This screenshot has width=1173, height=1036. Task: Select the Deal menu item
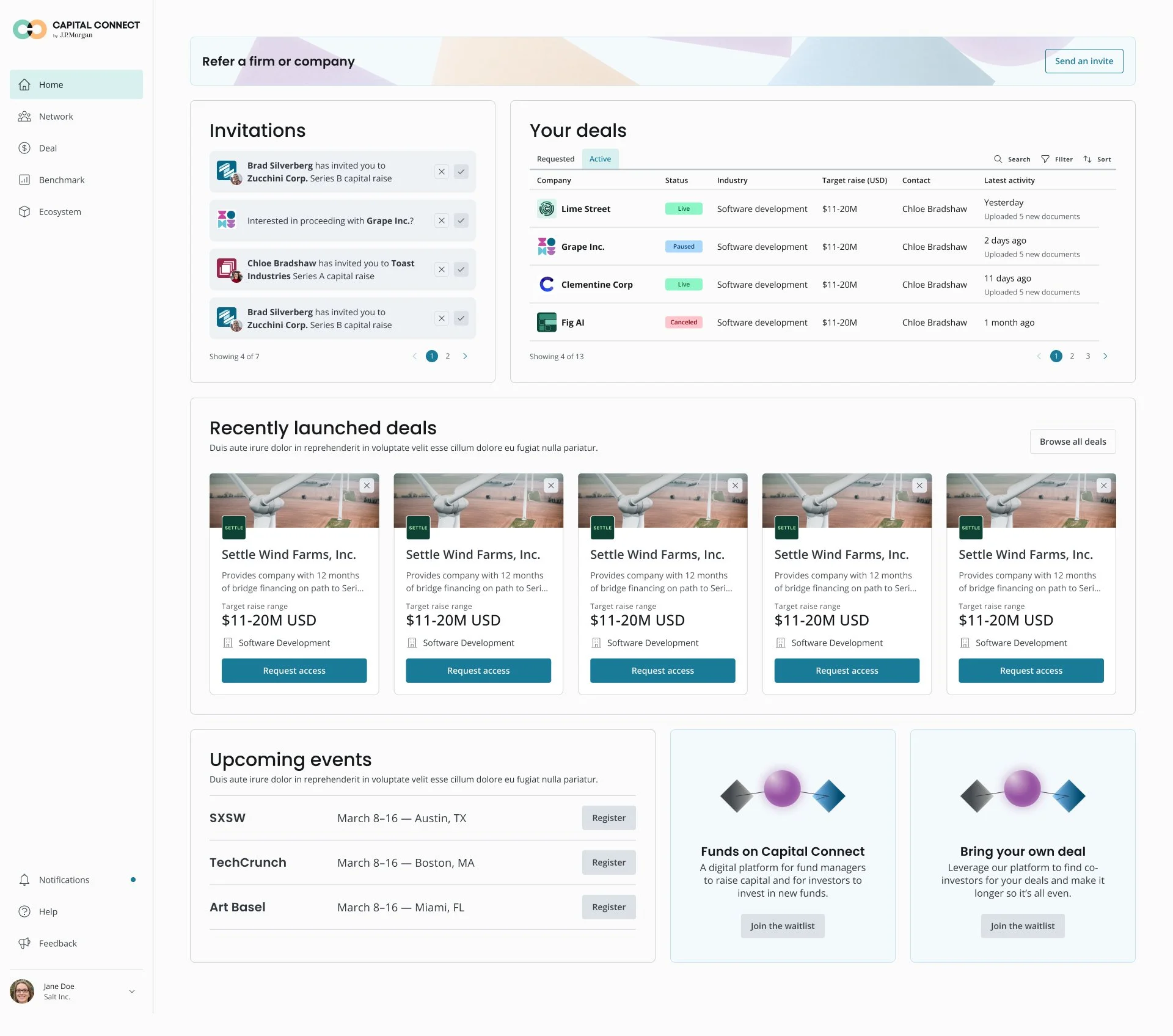(x=48, y=148)
